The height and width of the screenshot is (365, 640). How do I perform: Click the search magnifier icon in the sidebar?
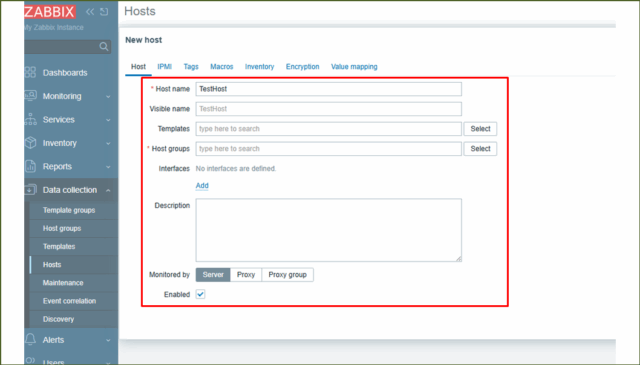click(x=104, y=47)
